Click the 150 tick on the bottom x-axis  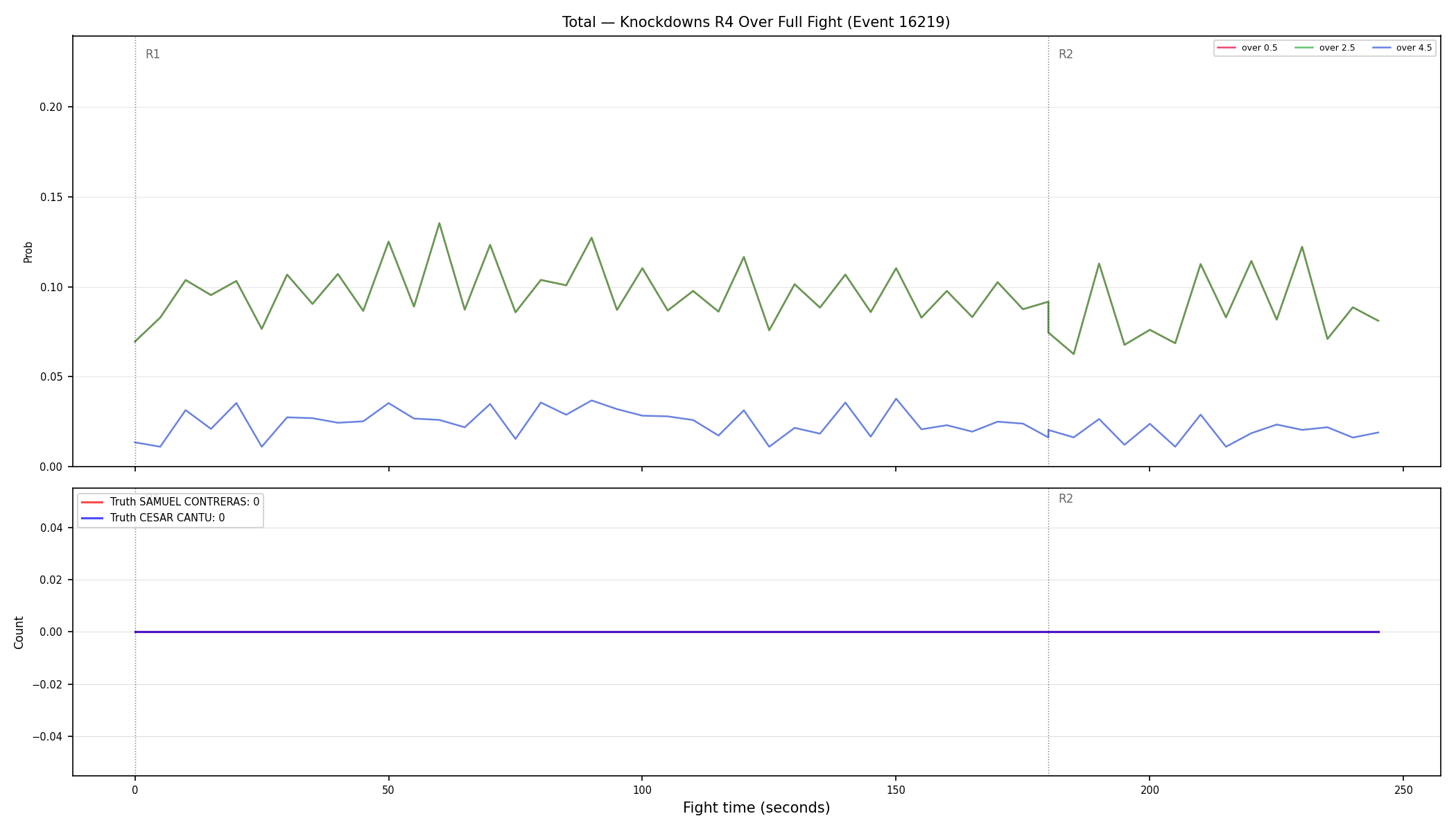point(896,790)
